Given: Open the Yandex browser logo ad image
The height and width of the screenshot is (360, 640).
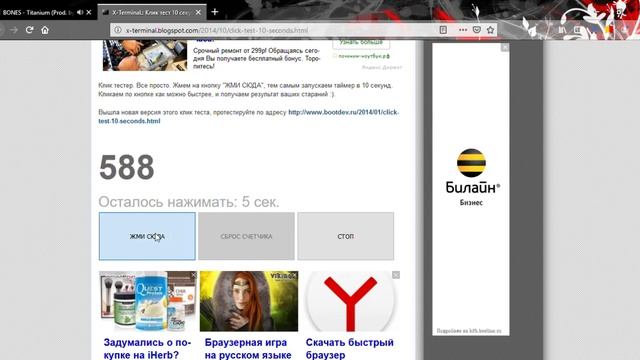Looking at the screenshot, I should tap(350, 301).
